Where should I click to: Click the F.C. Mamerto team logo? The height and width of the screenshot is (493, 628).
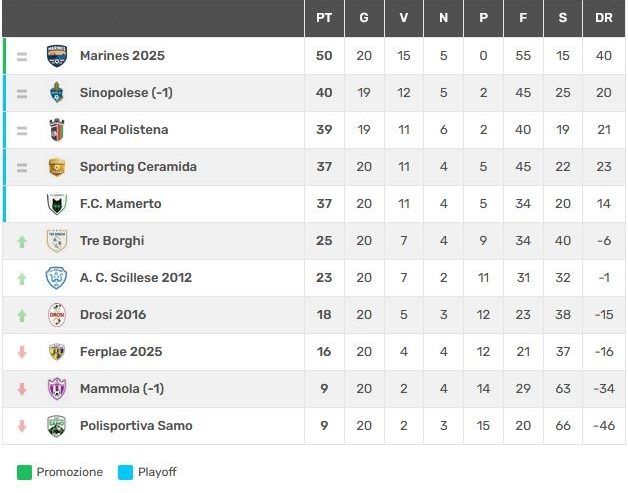[57, 204]
